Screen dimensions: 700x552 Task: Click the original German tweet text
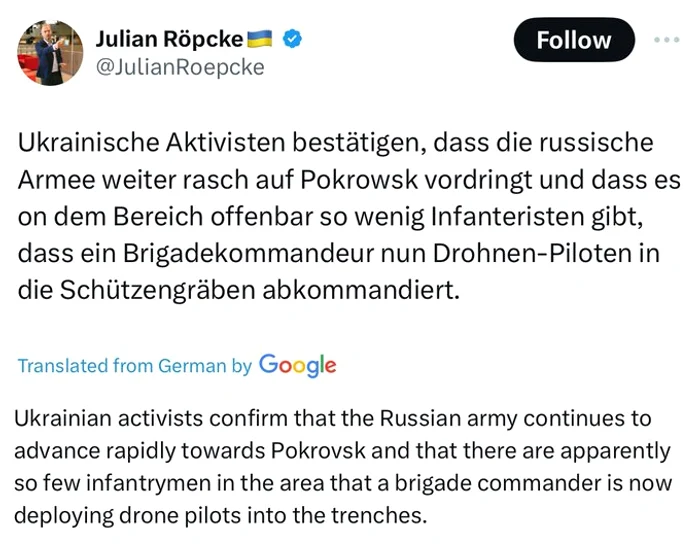(349, 217)
